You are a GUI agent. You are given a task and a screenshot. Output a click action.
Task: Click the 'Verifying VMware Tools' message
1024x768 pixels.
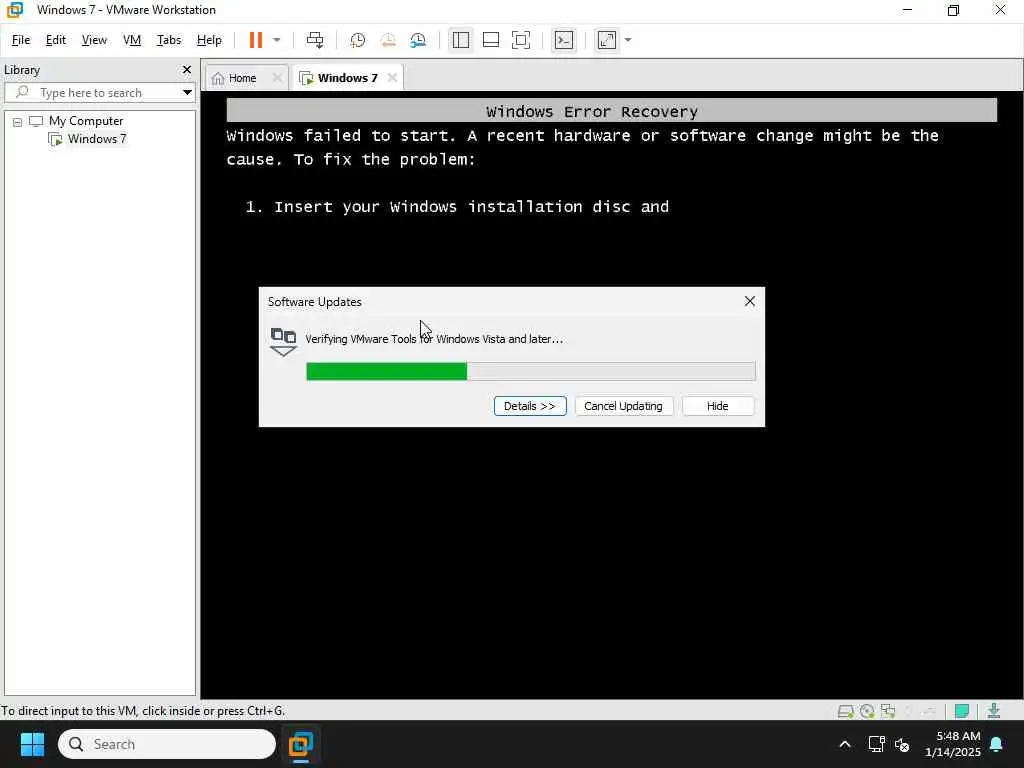coord(434,339)
